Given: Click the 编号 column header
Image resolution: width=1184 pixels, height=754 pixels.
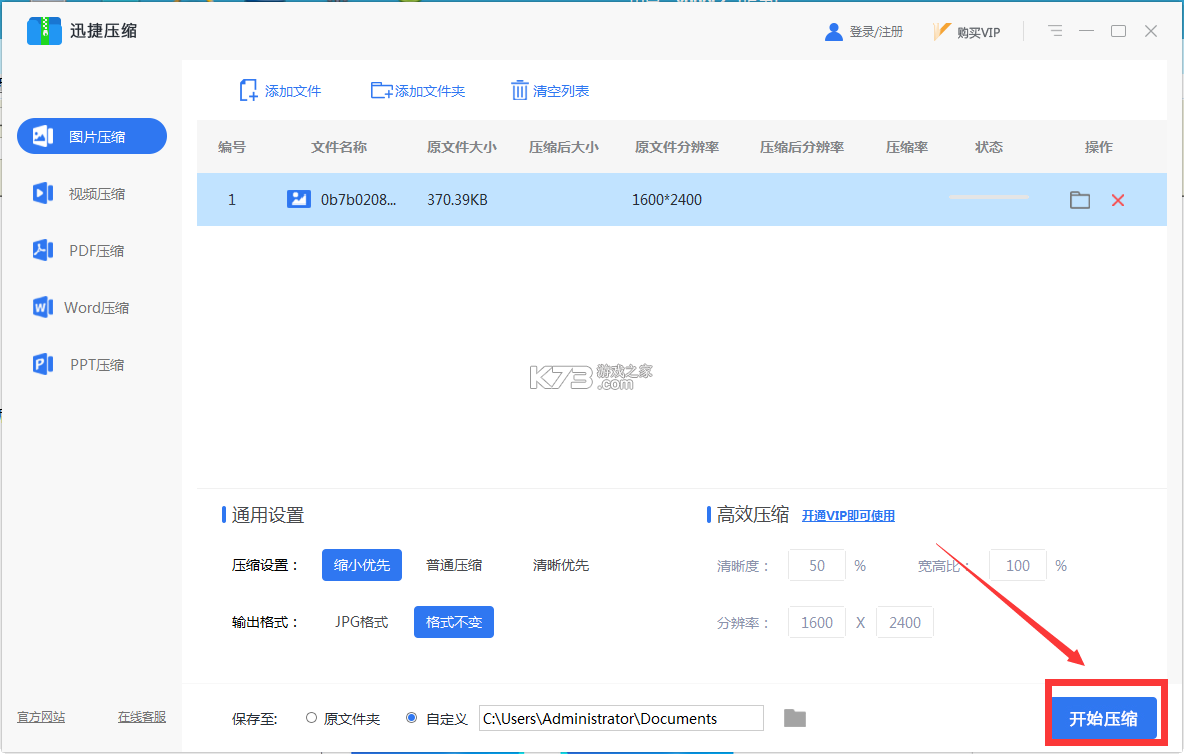Looking at the screenshot, I should [232, 147].
